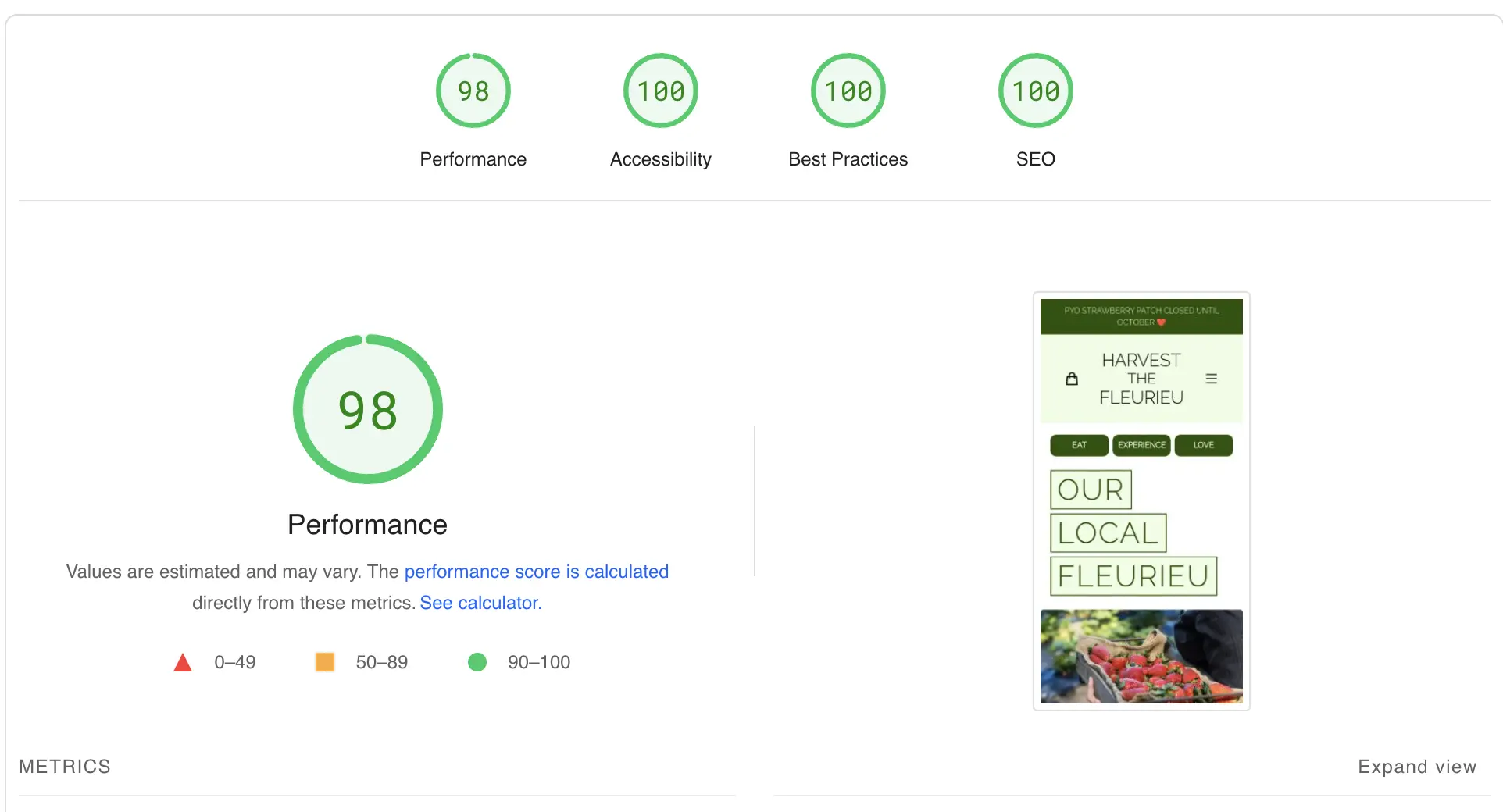Click the '90–100' range text

539,662
